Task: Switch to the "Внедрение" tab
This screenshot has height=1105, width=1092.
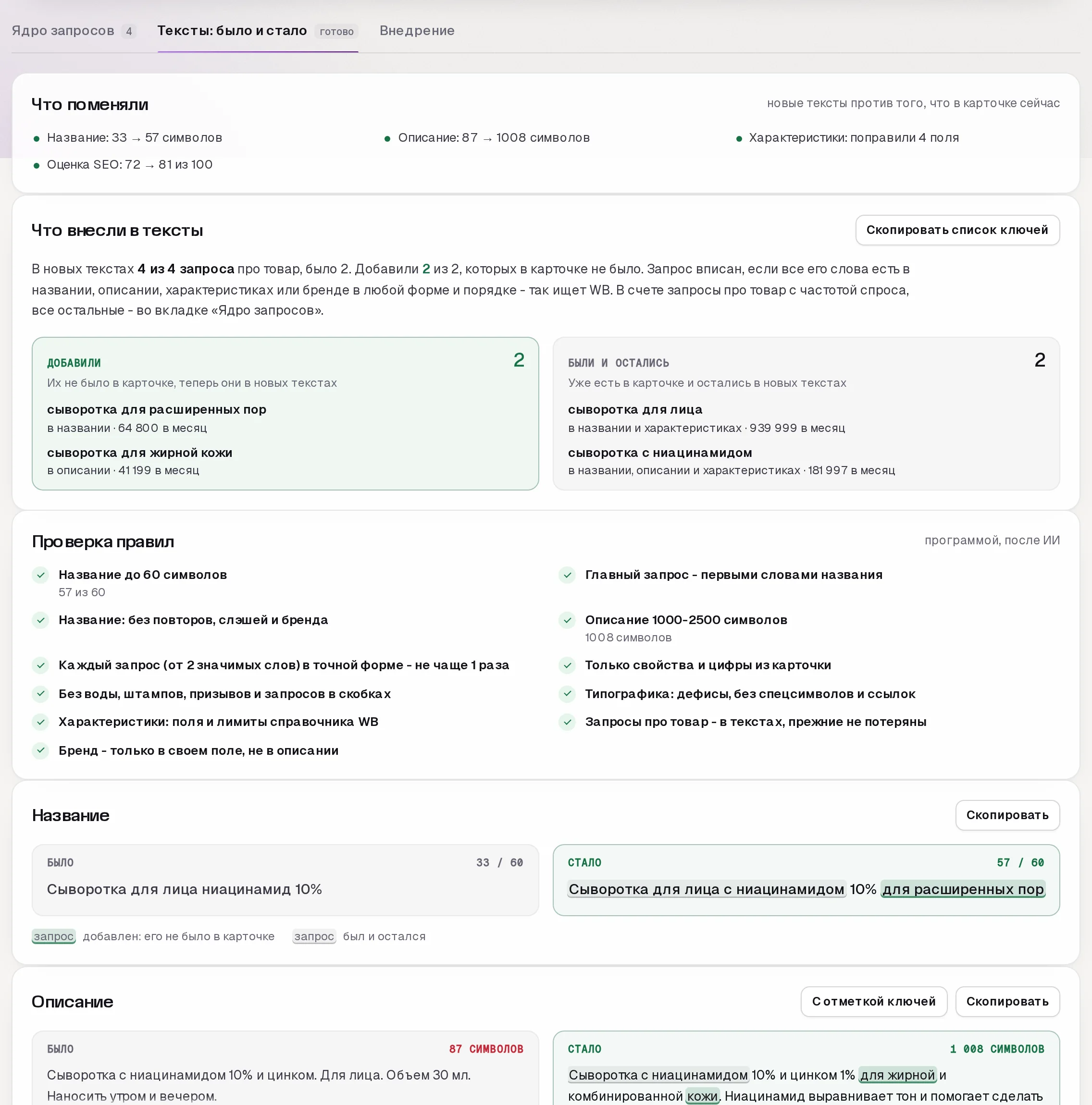Action: pos(417,31)
